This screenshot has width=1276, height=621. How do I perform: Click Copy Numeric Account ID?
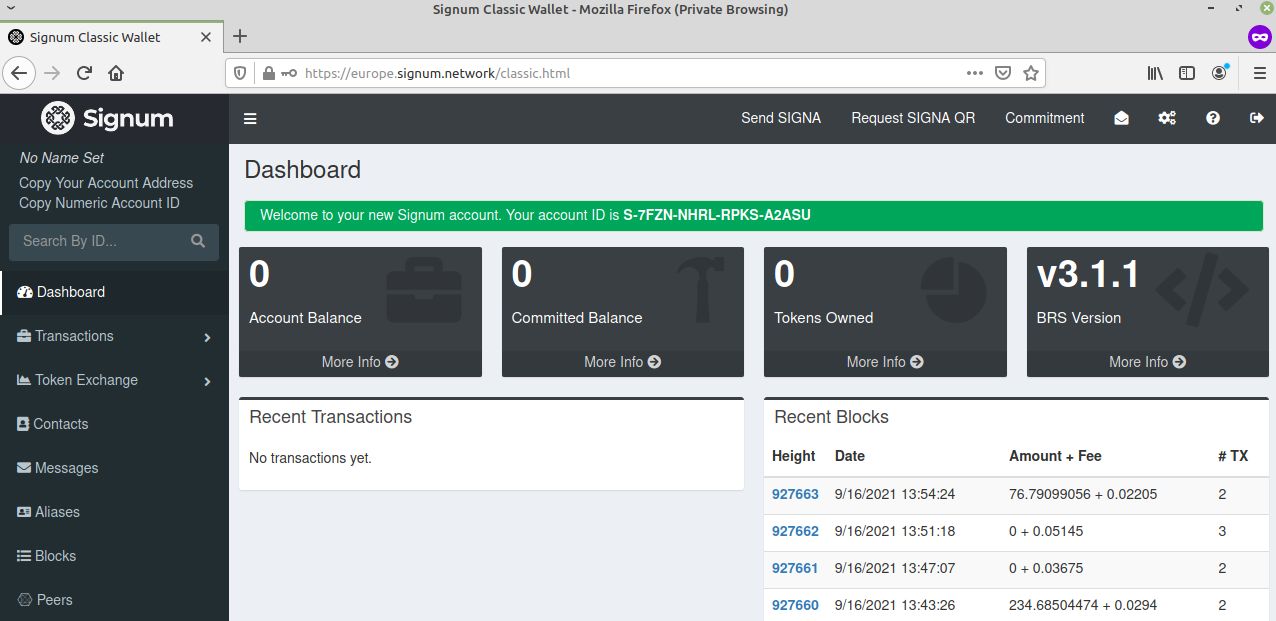(x=99, y=203)
